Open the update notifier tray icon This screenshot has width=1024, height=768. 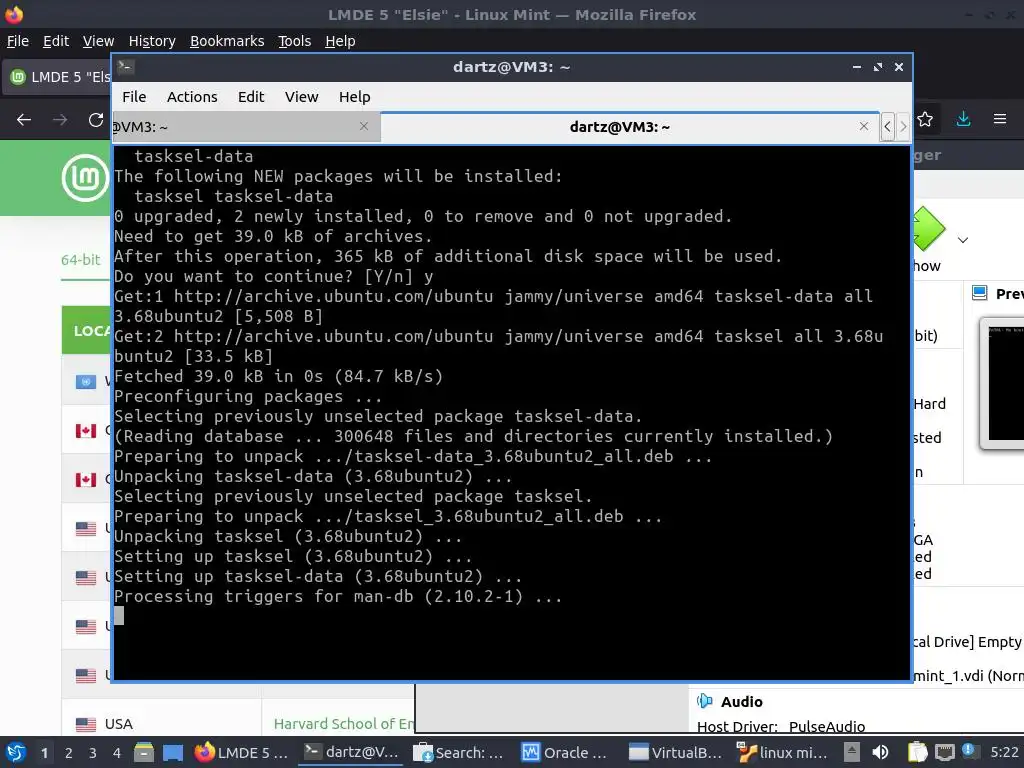[968, 751]
